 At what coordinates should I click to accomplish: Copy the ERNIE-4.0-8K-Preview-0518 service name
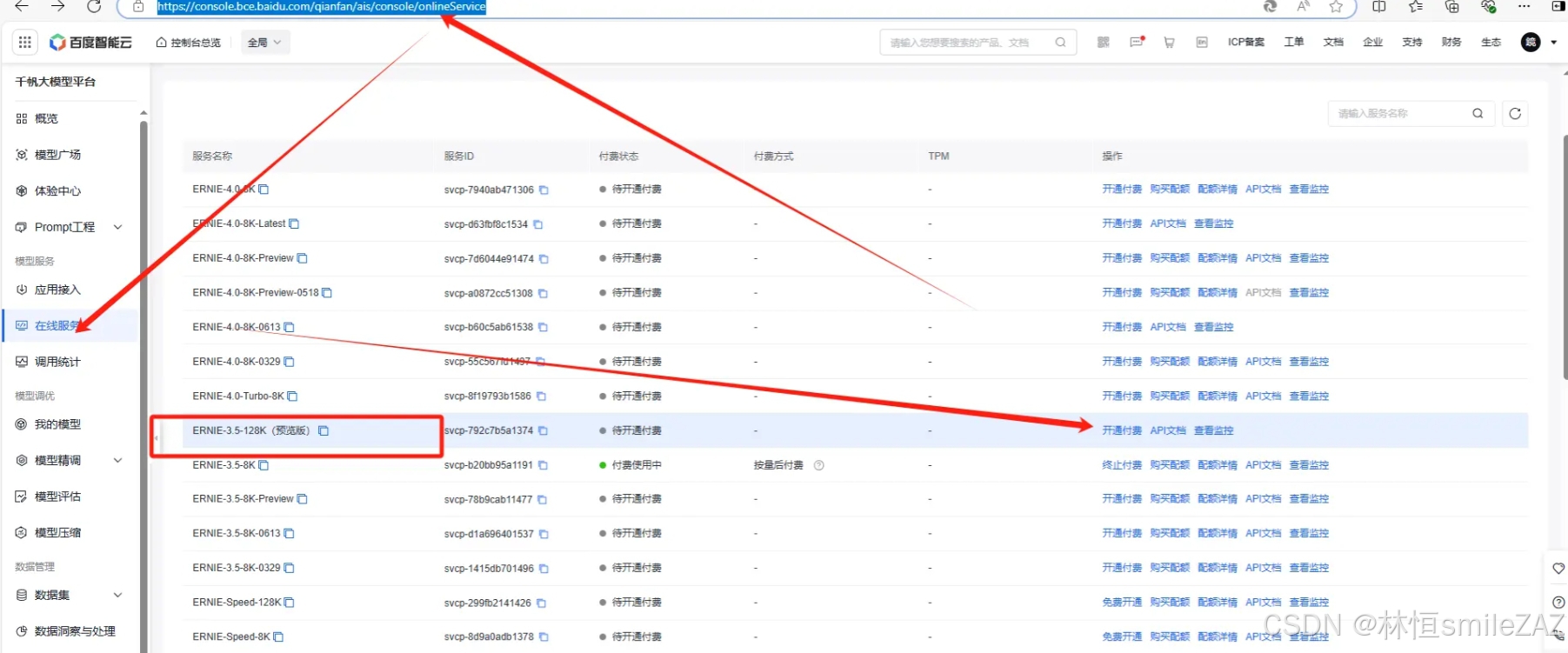pyautogui.click(x=327, y=293)
